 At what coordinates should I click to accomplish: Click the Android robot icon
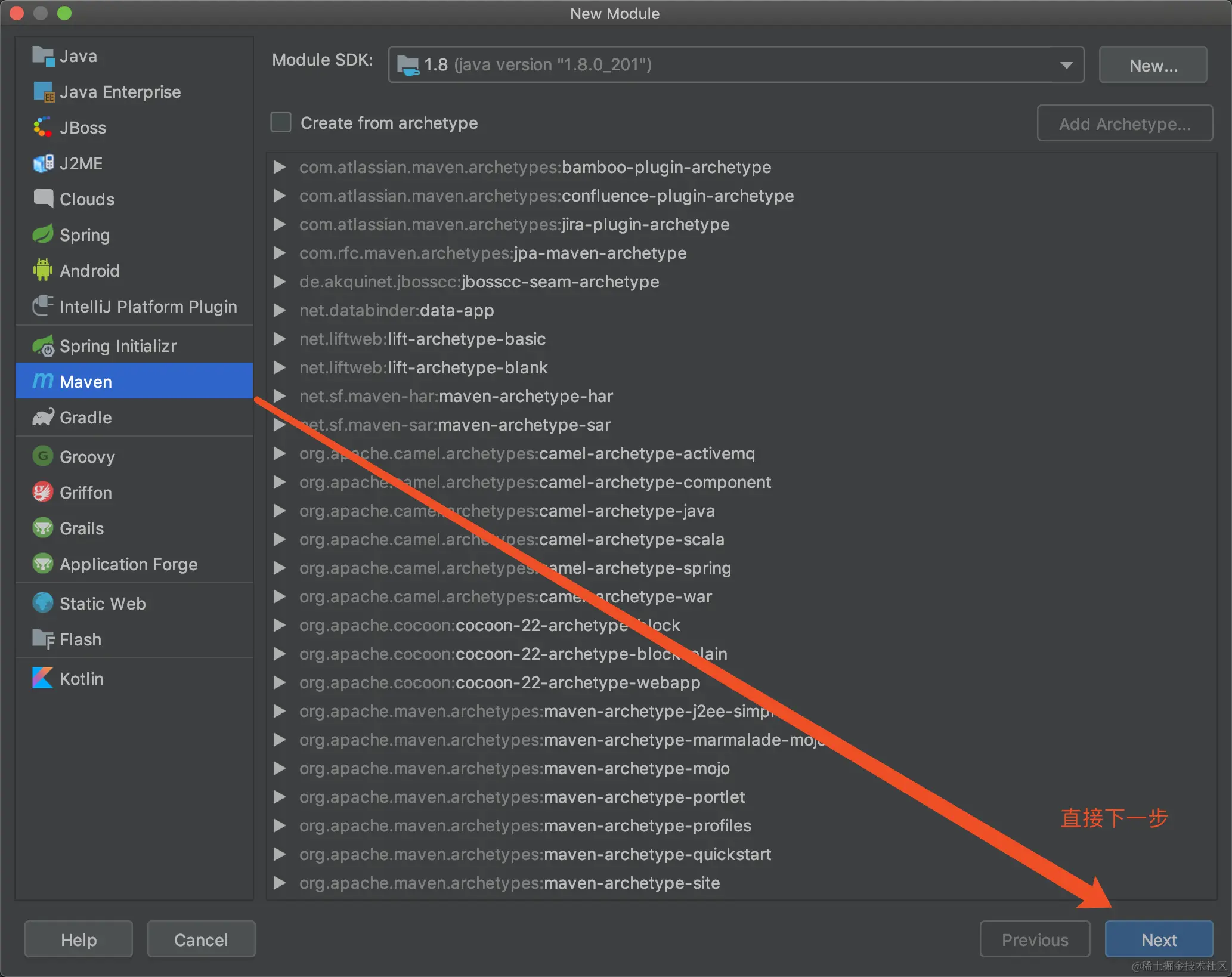[x=43, y=271]
